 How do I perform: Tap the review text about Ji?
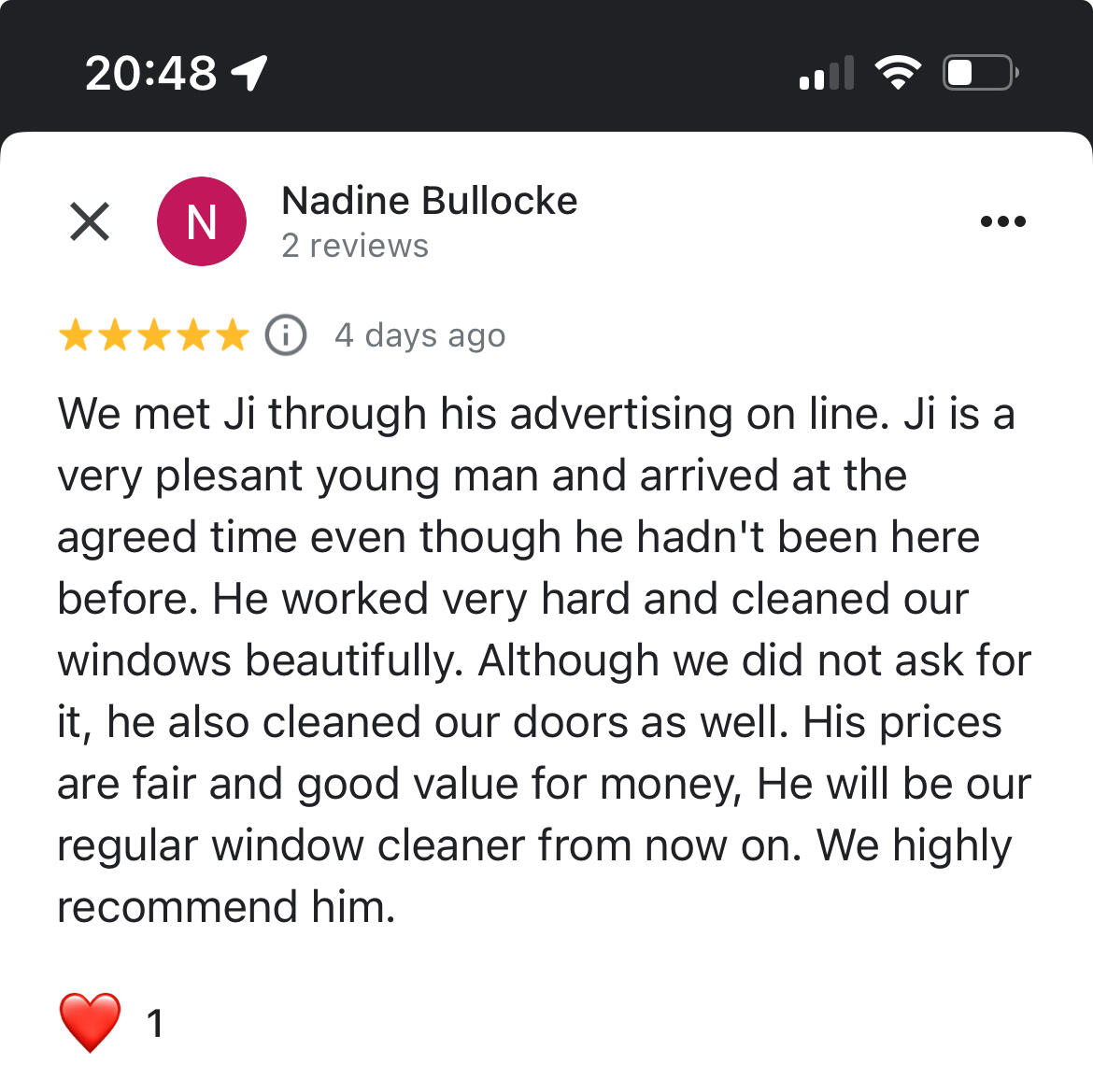544,659
